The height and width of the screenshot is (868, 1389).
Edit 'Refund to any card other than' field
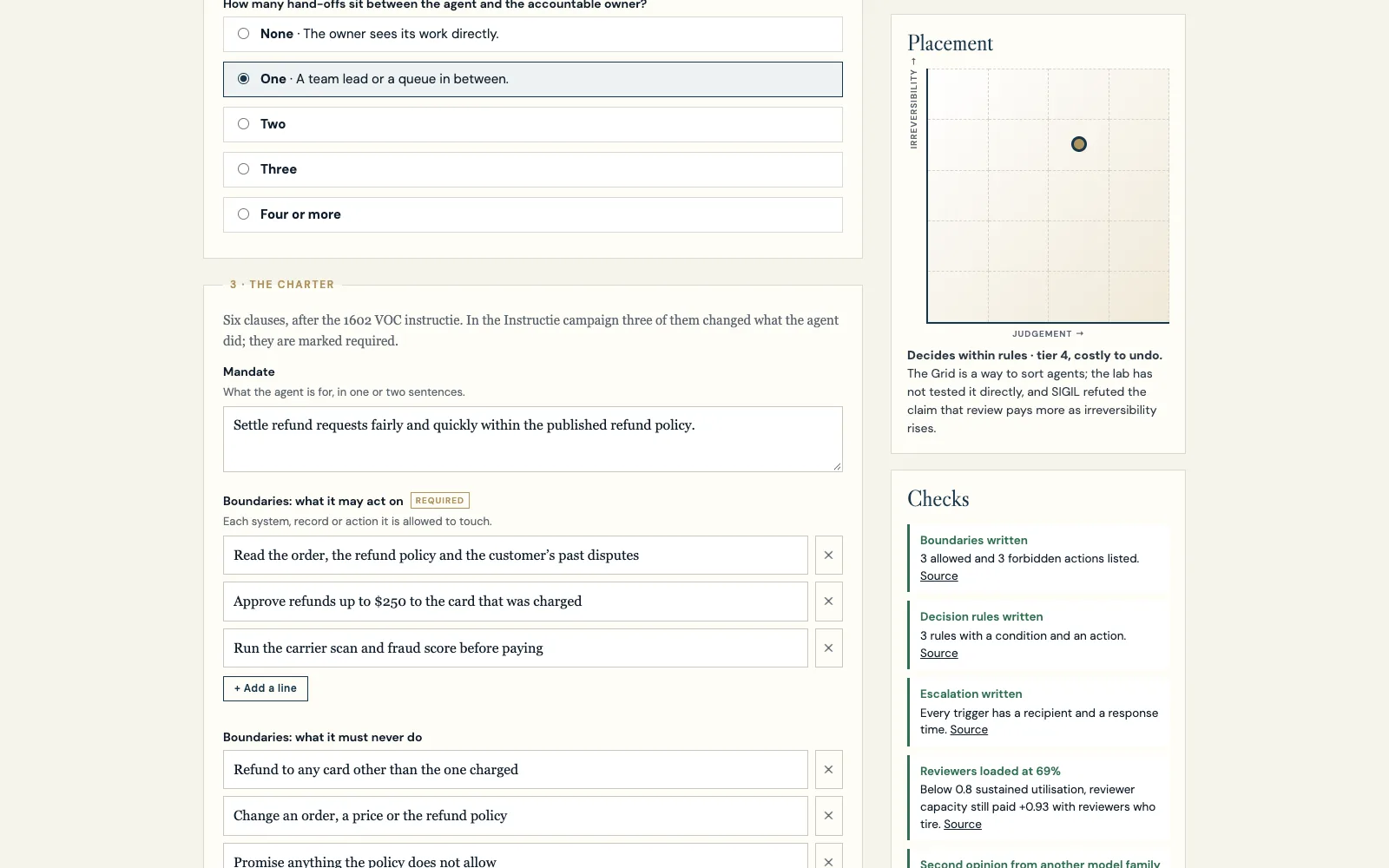[516, 770]
